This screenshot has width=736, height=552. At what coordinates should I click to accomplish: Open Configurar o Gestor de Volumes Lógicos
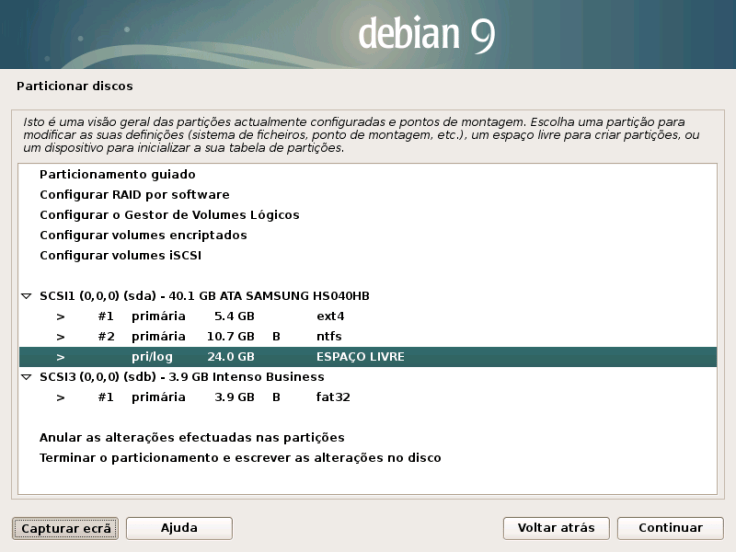pos(169,215)
